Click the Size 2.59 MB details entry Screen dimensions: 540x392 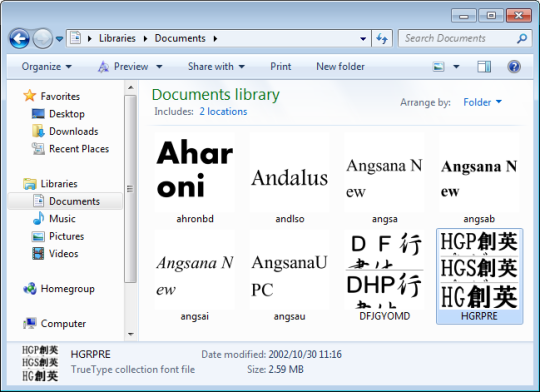275,370
